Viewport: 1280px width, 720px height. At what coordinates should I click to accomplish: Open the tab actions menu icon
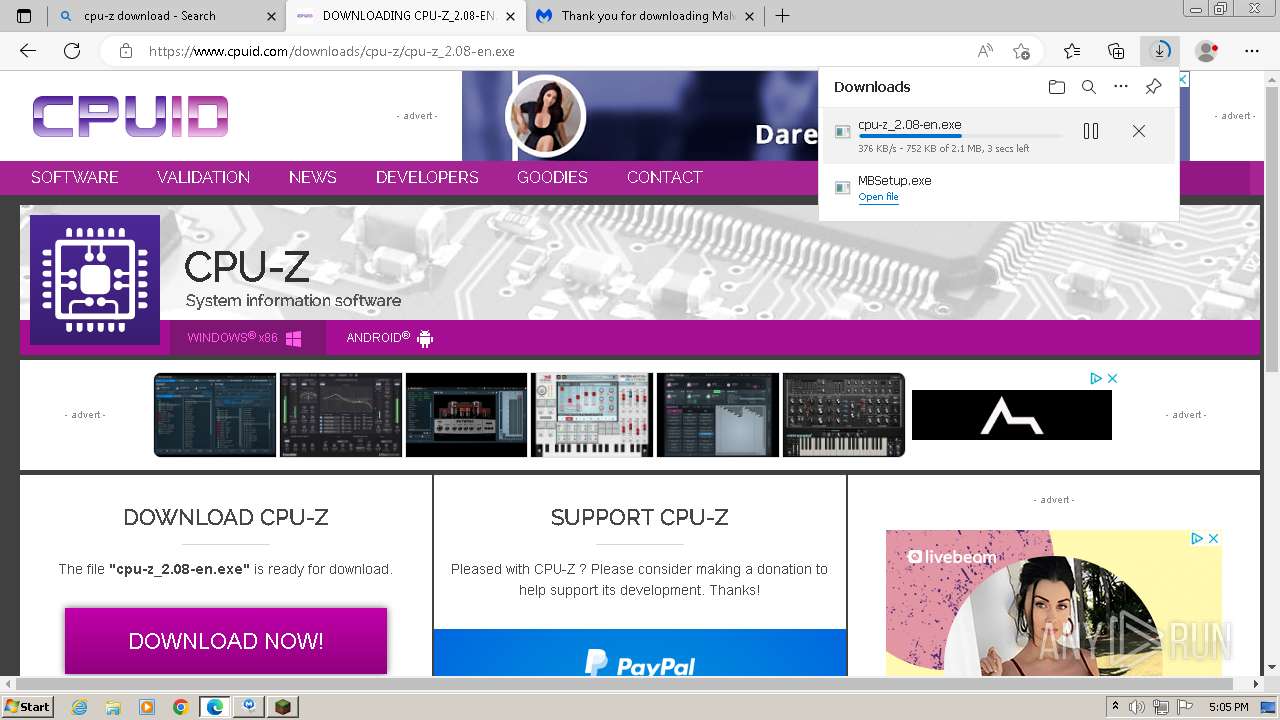point(24,16)
